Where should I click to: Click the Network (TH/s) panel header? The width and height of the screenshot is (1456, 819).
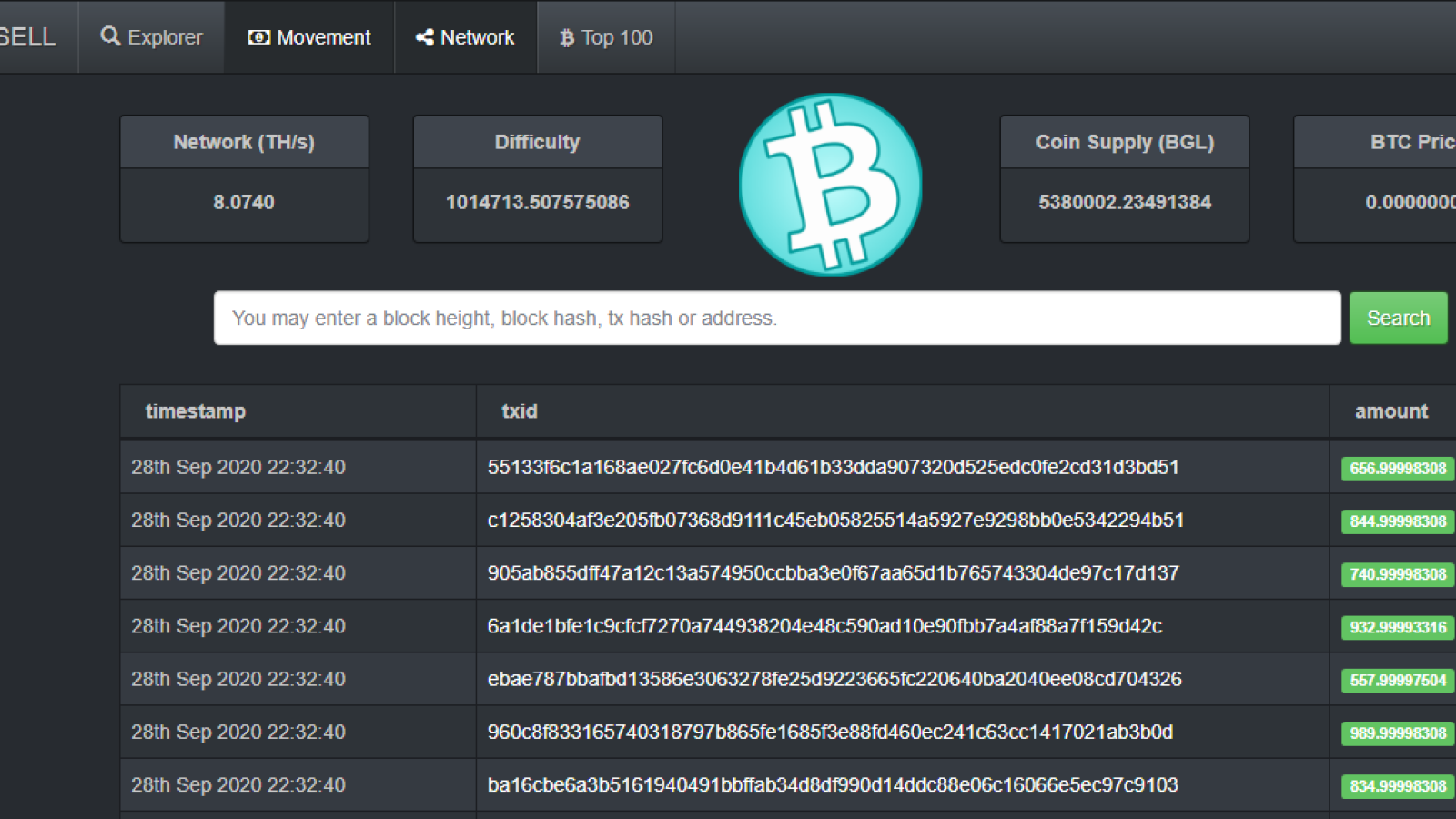[x=244, y=142]
